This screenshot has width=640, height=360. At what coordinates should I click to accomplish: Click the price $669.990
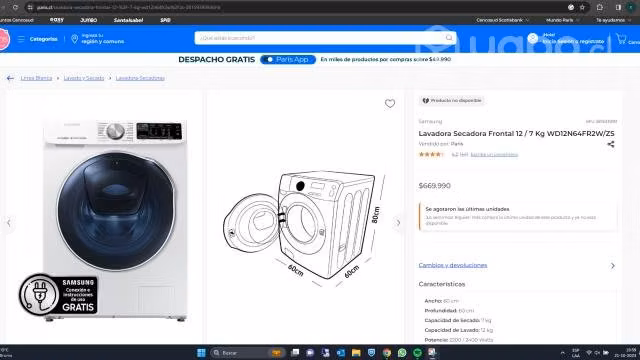(434, 186)
